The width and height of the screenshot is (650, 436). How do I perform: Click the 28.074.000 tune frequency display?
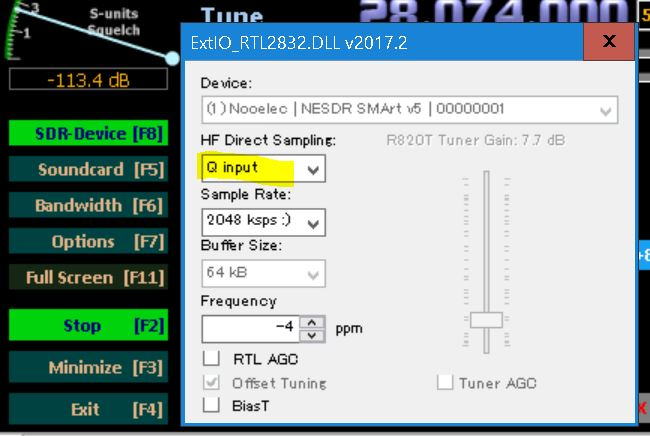[495, 11]
